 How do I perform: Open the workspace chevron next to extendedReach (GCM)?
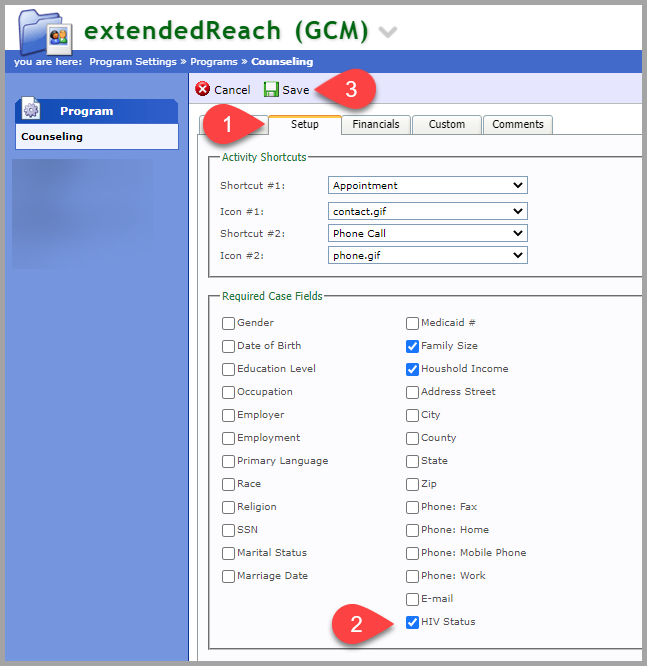coord(387,32)
